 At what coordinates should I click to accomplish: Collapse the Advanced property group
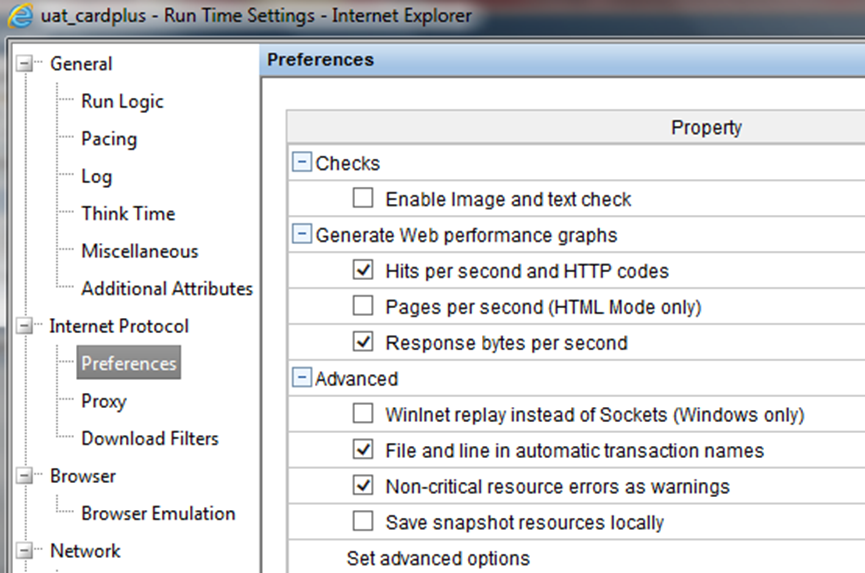[x=301, y=378]
